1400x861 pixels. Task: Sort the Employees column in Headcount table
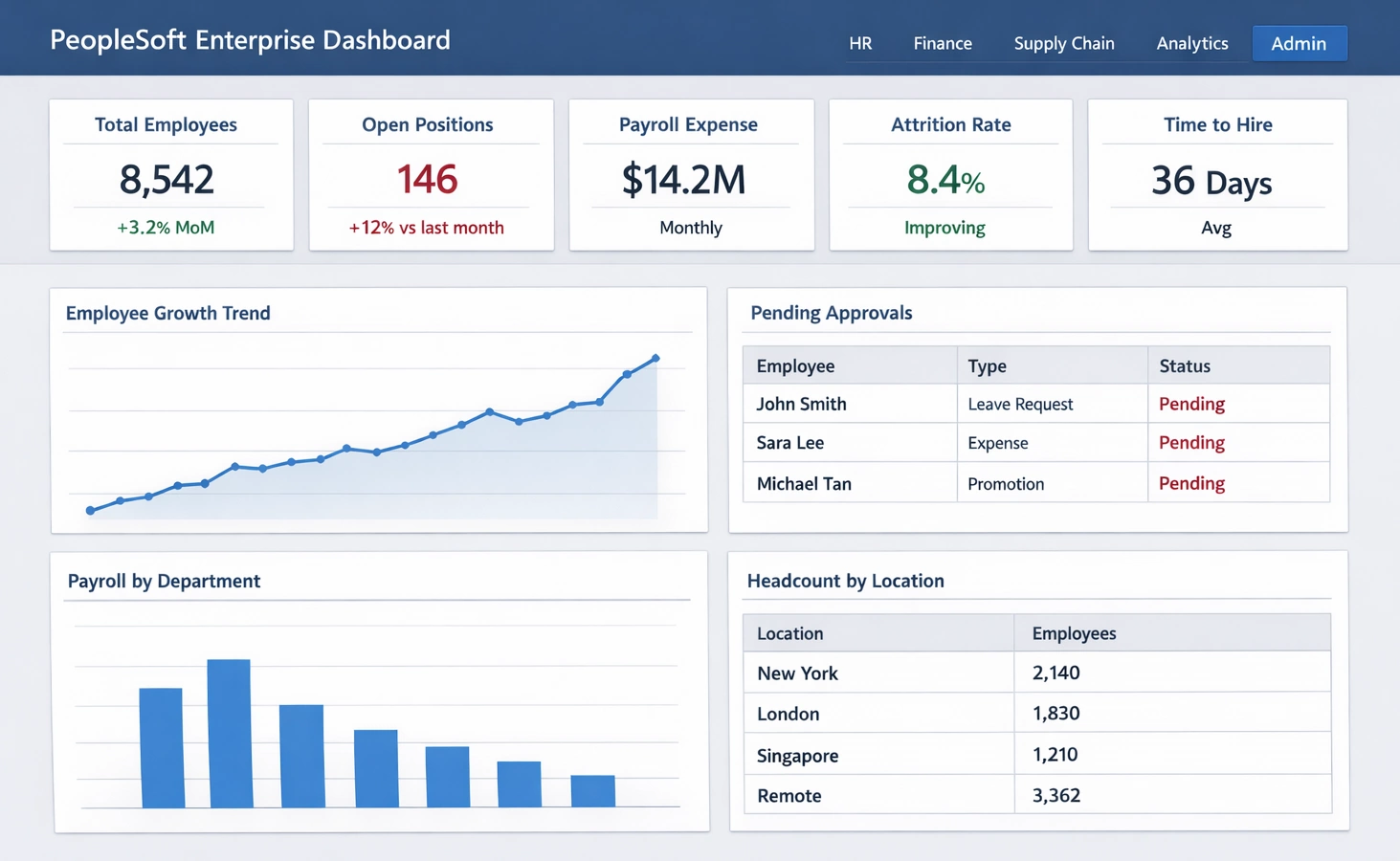click(x=1074, y=632)
